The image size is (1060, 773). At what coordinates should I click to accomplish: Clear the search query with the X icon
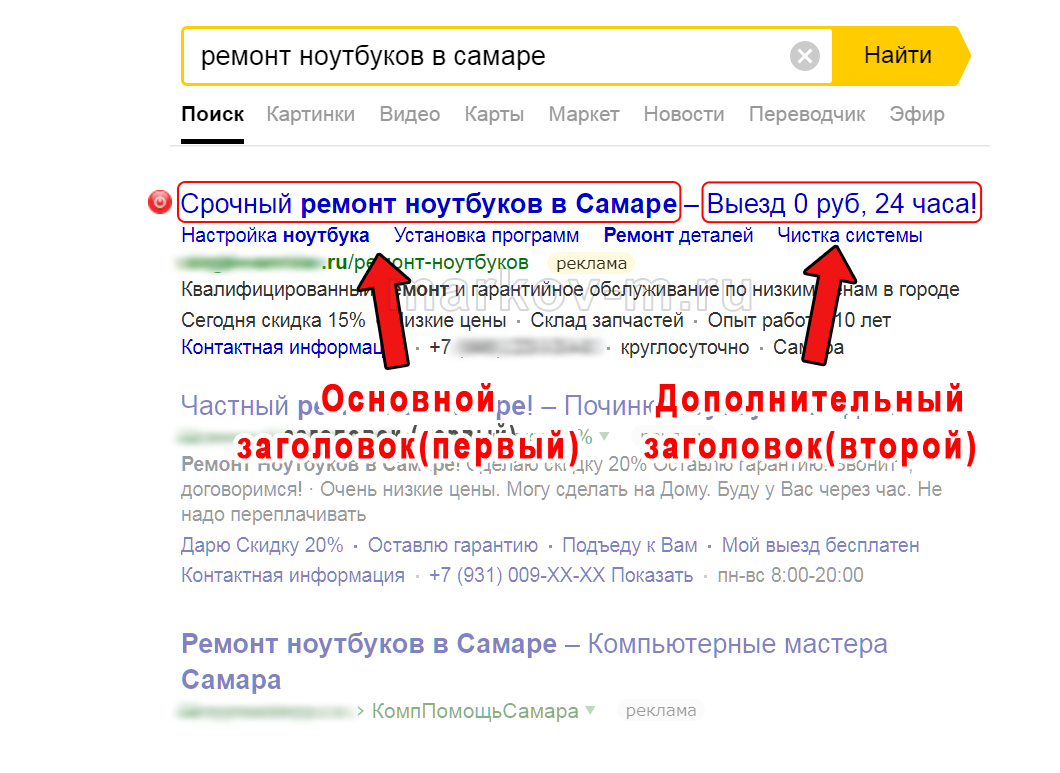(x=804, y=56)
